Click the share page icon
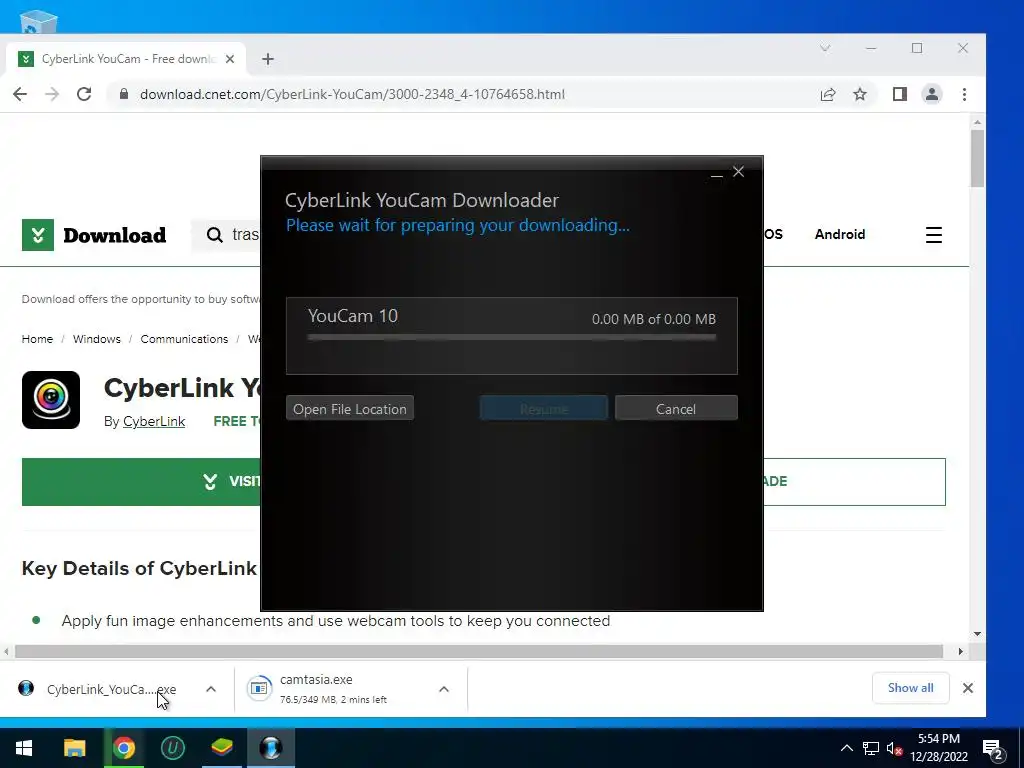 [827, 94]
